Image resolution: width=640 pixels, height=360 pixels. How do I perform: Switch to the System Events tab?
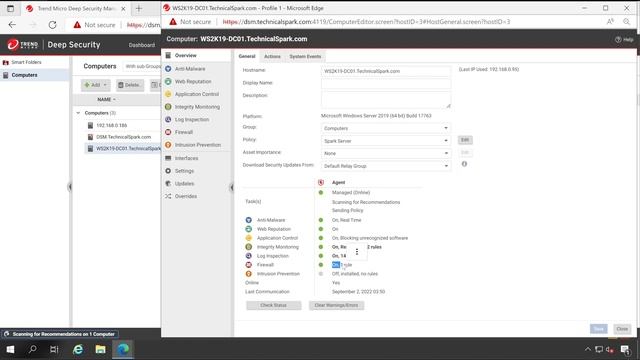(x=305, y=56)
